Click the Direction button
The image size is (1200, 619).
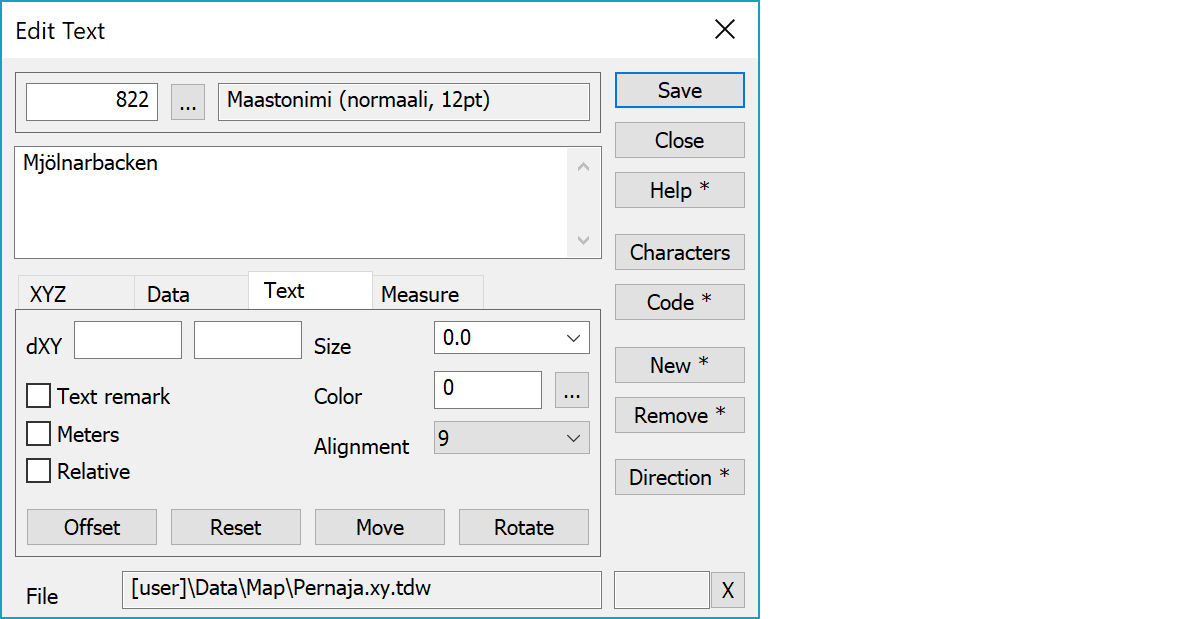point(679,478)
